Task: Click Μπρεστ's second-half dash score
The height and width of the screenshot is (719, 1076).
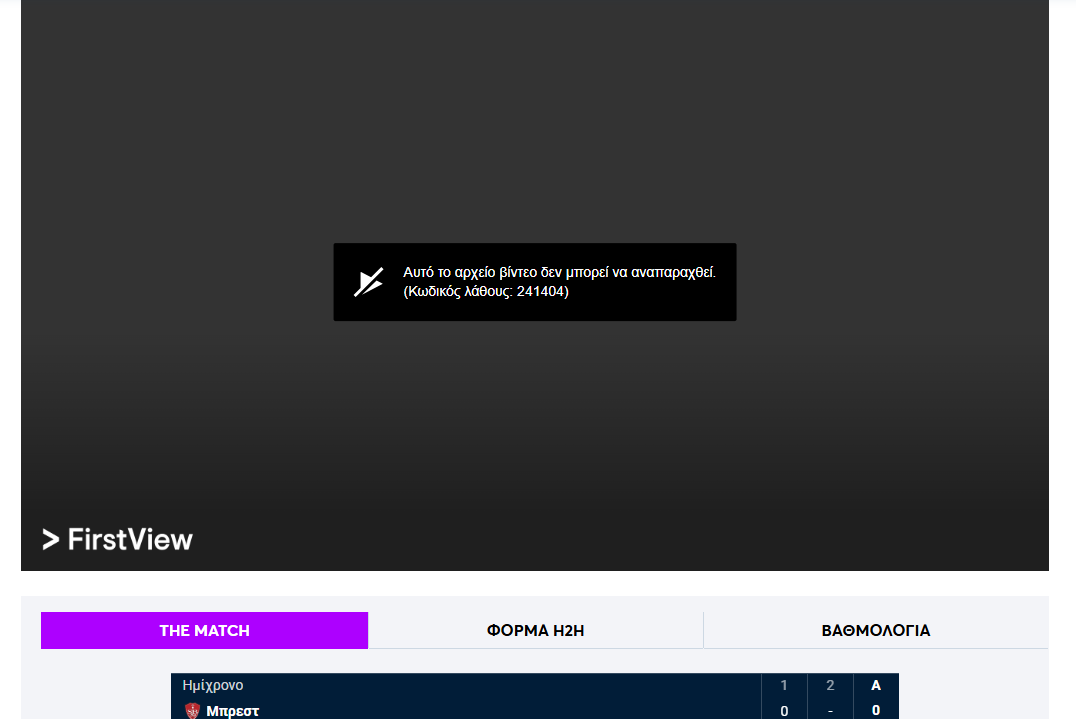Action: click(830, 711)
